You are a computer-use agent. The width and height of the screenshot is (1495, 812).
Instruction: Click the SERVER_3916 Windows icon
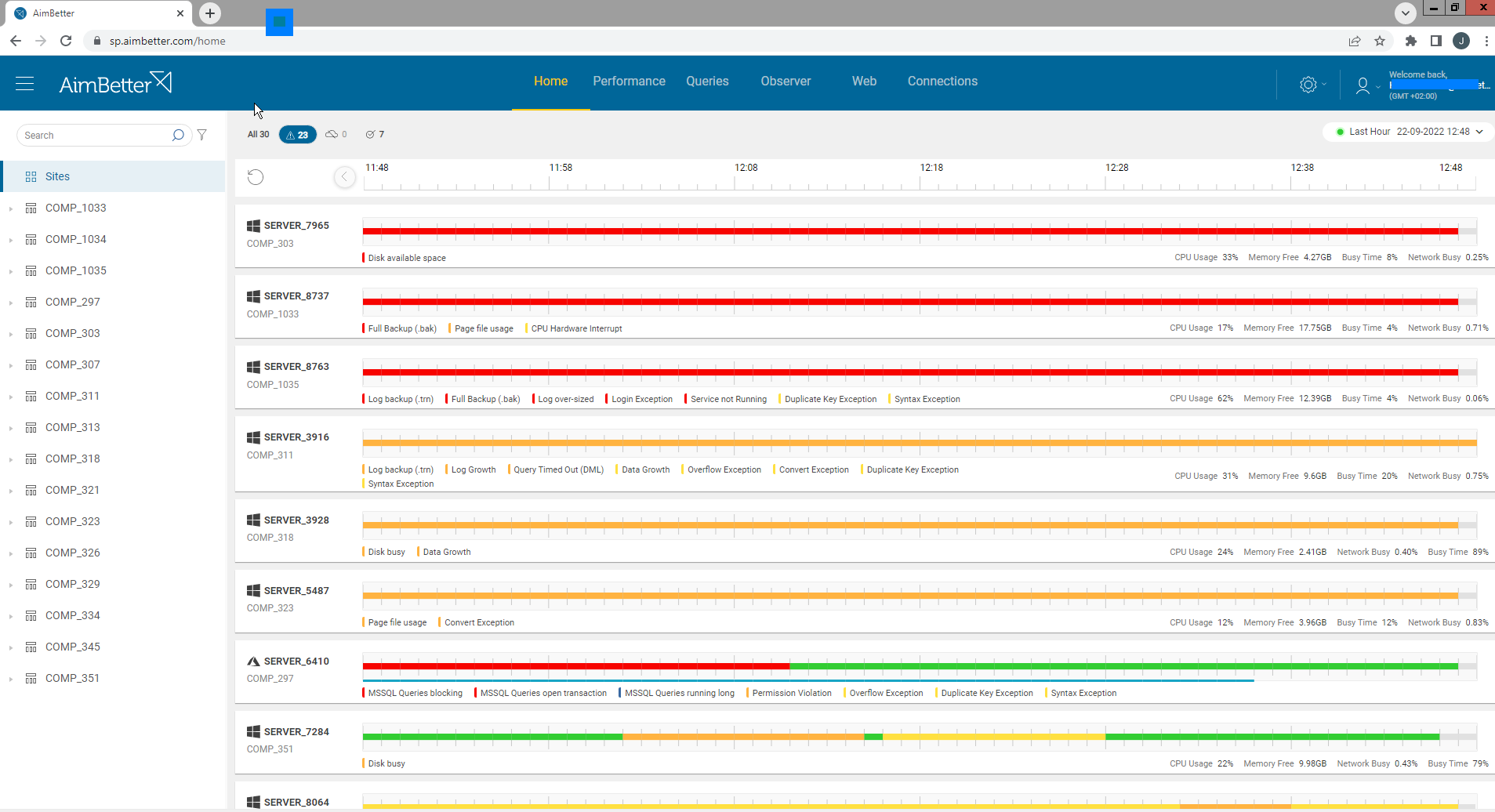[x=253, y=437]
